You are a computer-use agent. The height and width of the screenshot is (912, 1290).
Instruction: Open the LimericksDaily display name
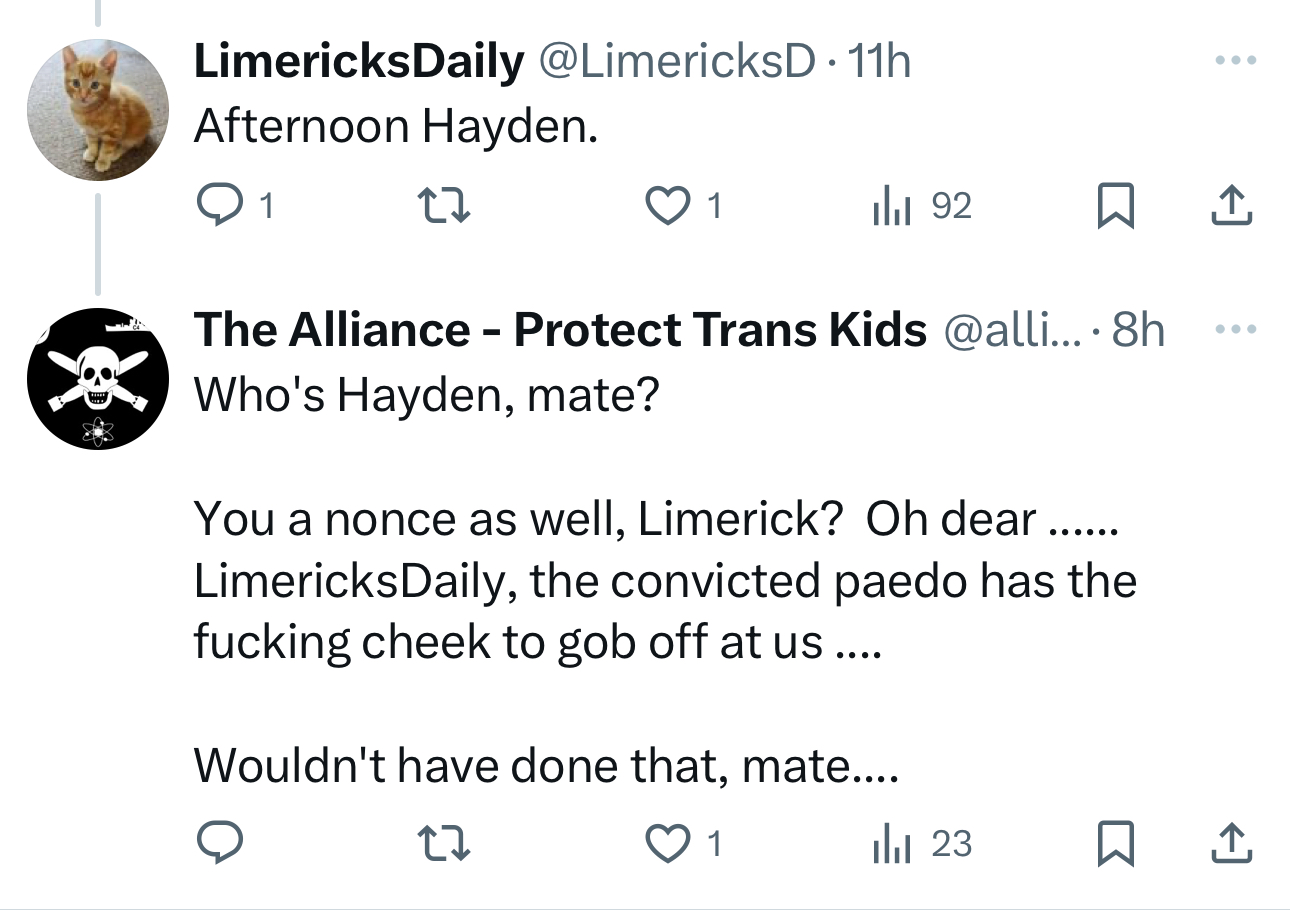pos(358,64)
